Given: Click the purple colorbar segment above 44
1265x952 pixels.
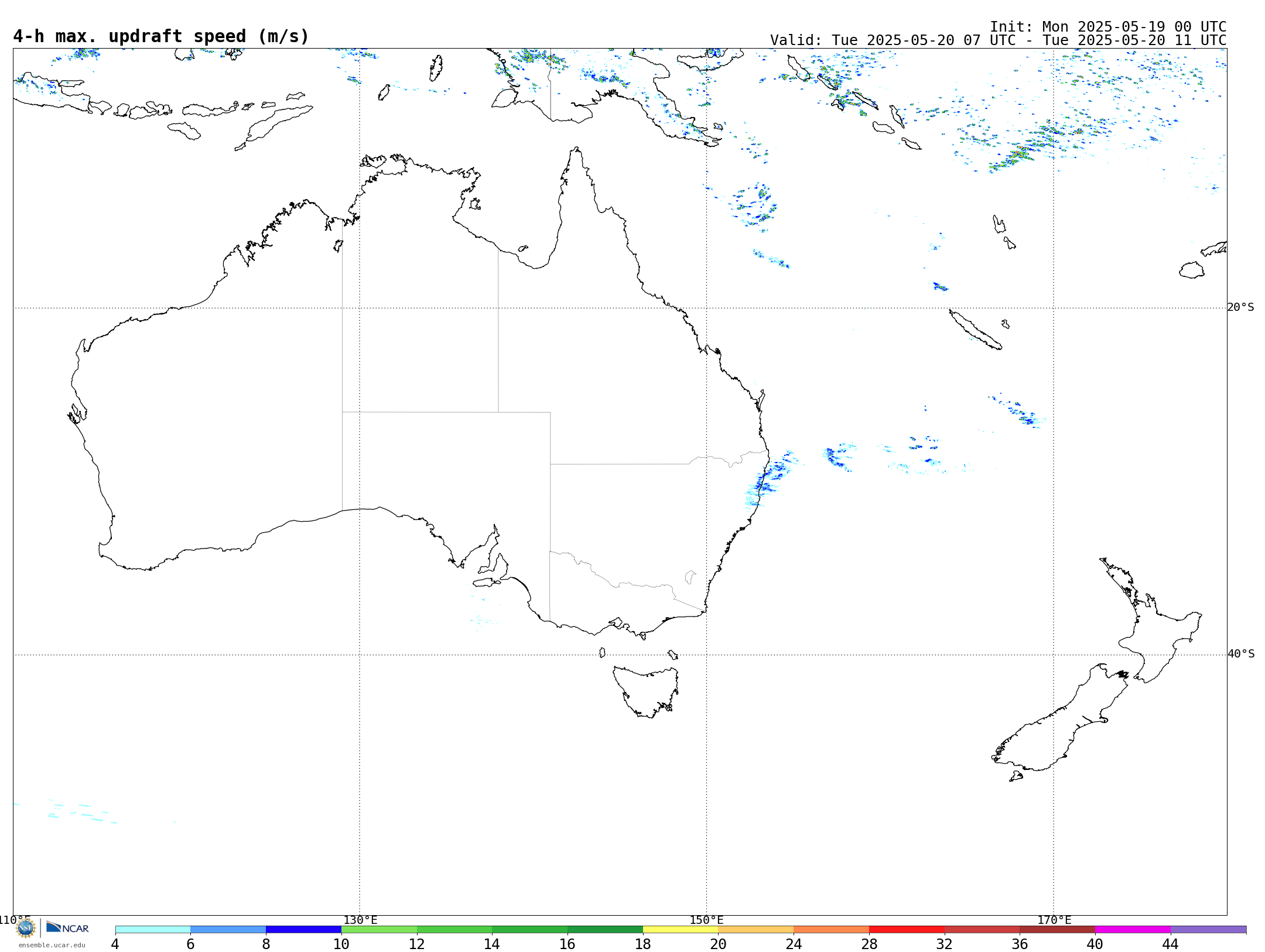Looking at the screenshot, I should (1208, 929).
